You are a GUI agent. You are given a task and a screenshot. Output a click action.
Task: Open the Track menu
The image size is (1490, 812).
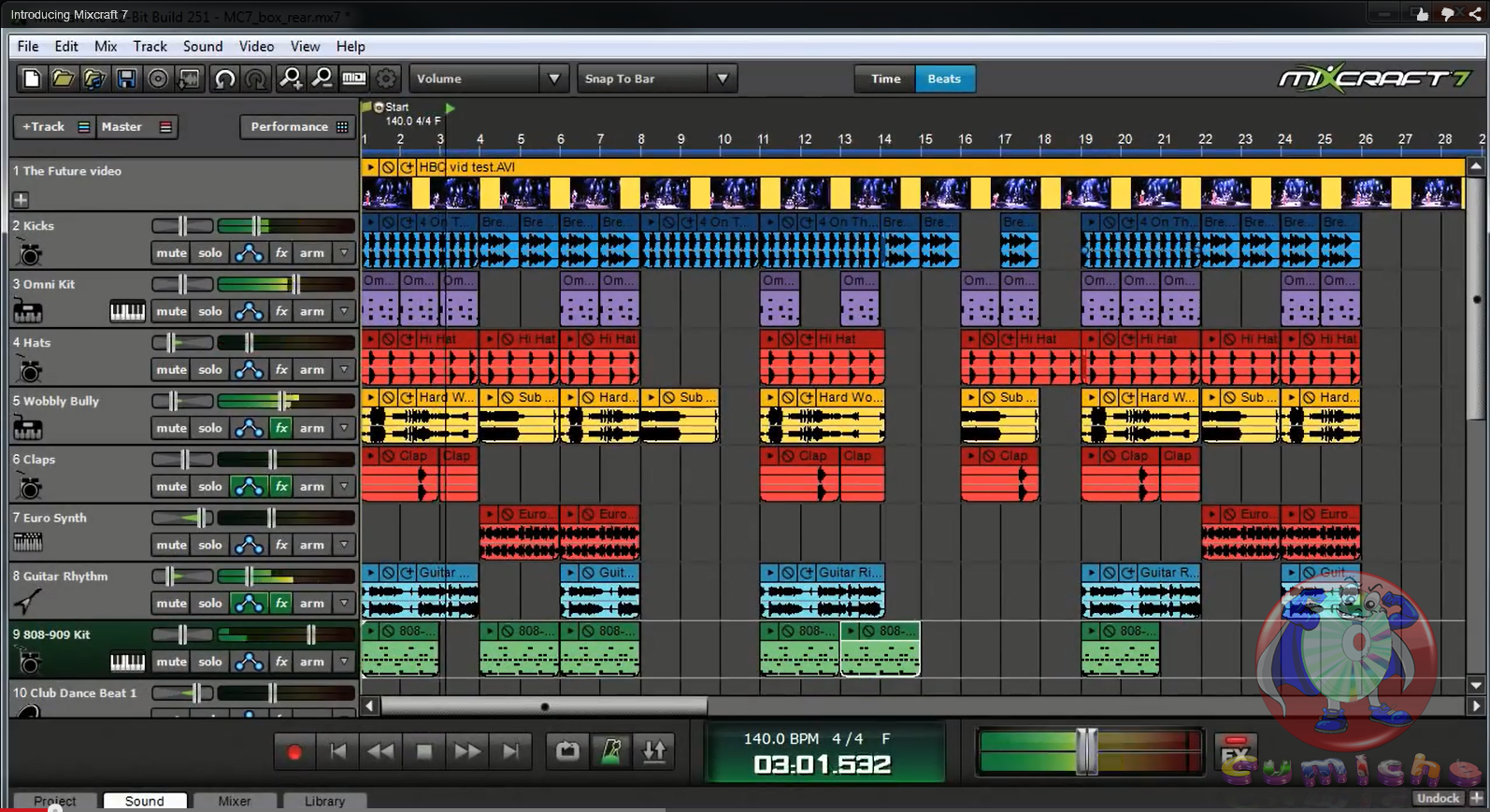(150, 46)
